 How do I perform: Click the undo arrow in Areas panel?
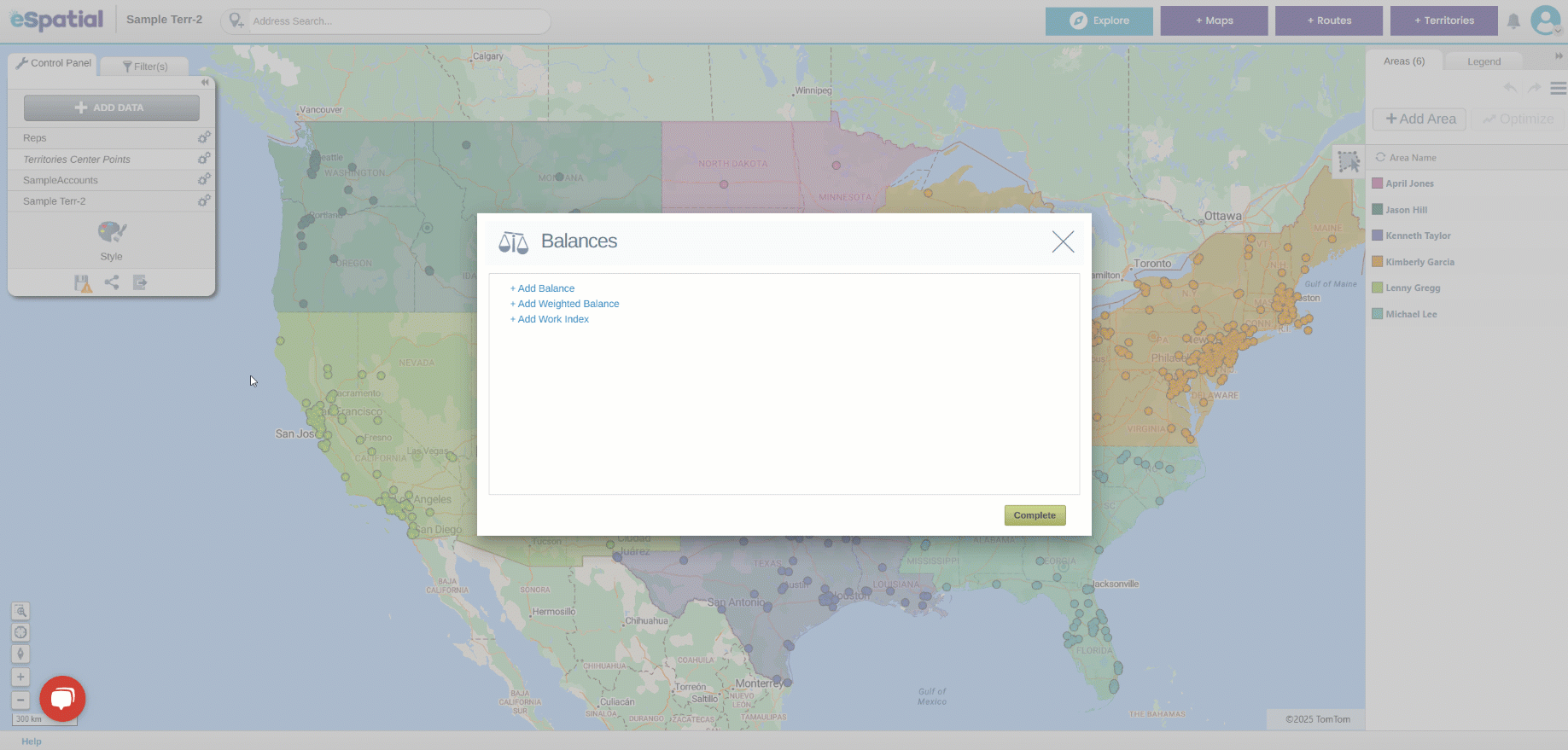tap(1511, 89)
